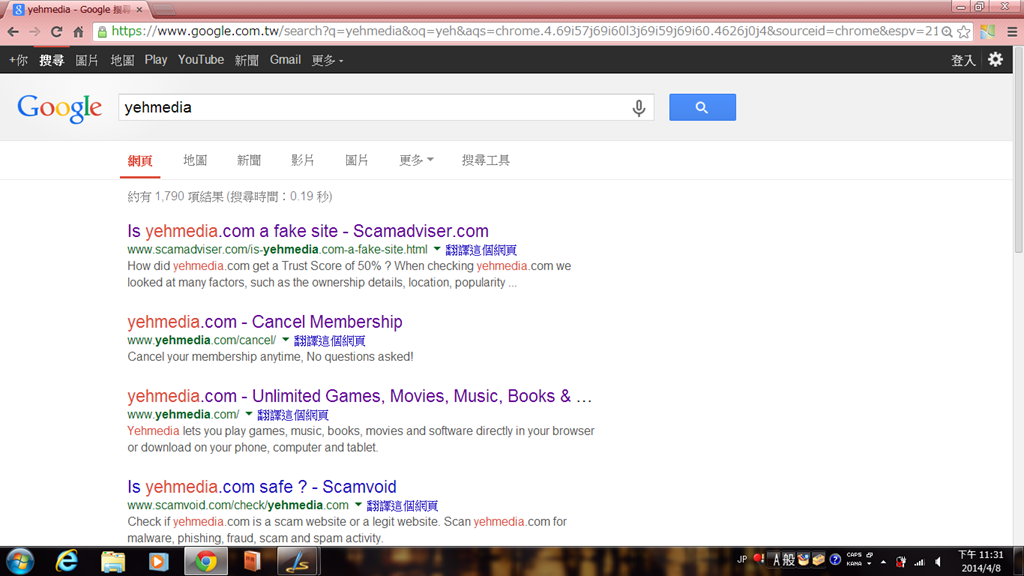Switch to the 圖片 search tab
The height and width of the screenshot is (576, 1024).
pos(357,160)
